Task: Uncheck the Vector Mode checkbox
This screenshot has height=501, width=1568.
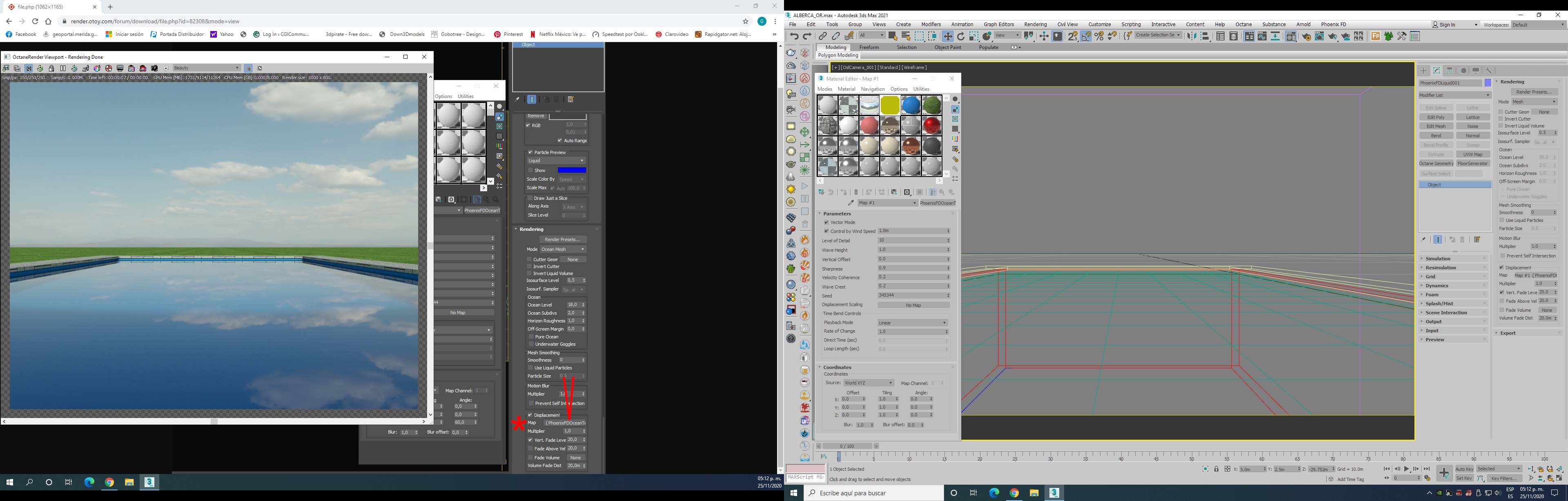Action: click(x=826, y=222)
